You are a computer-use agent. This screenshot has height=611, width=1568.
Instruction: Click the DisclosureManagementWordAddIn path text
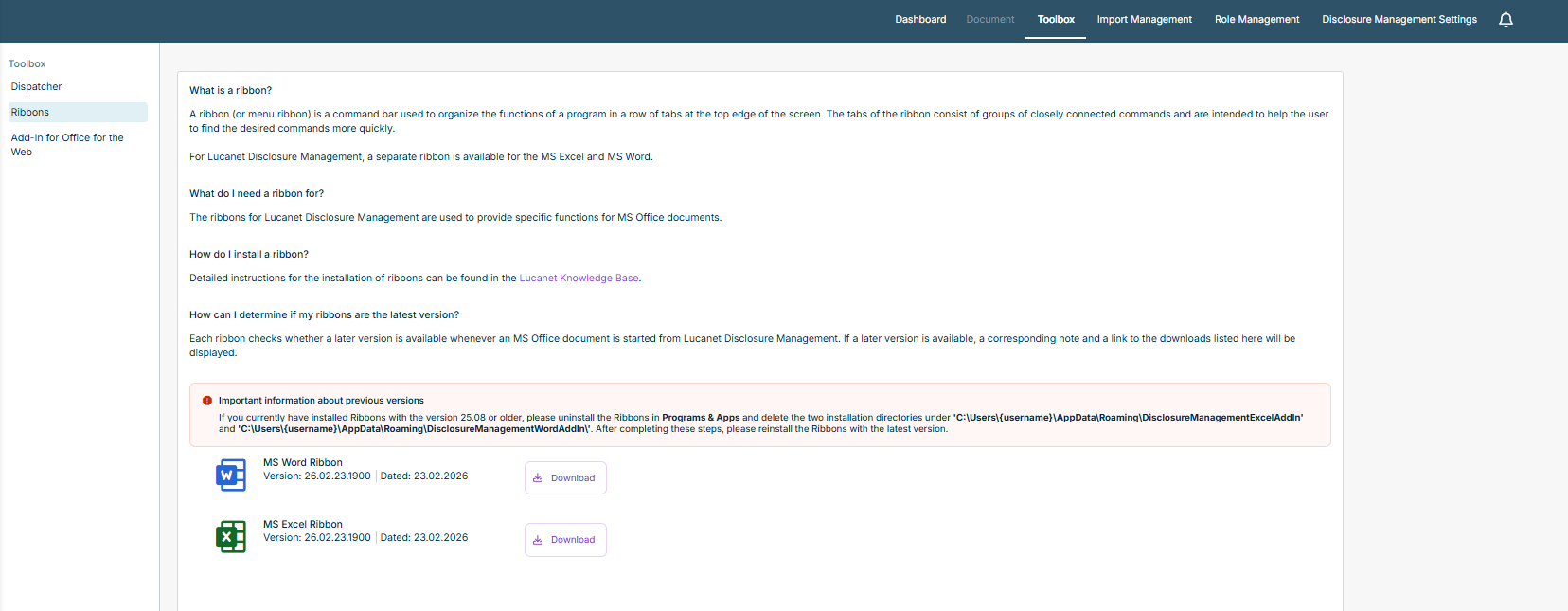point(415,429)
